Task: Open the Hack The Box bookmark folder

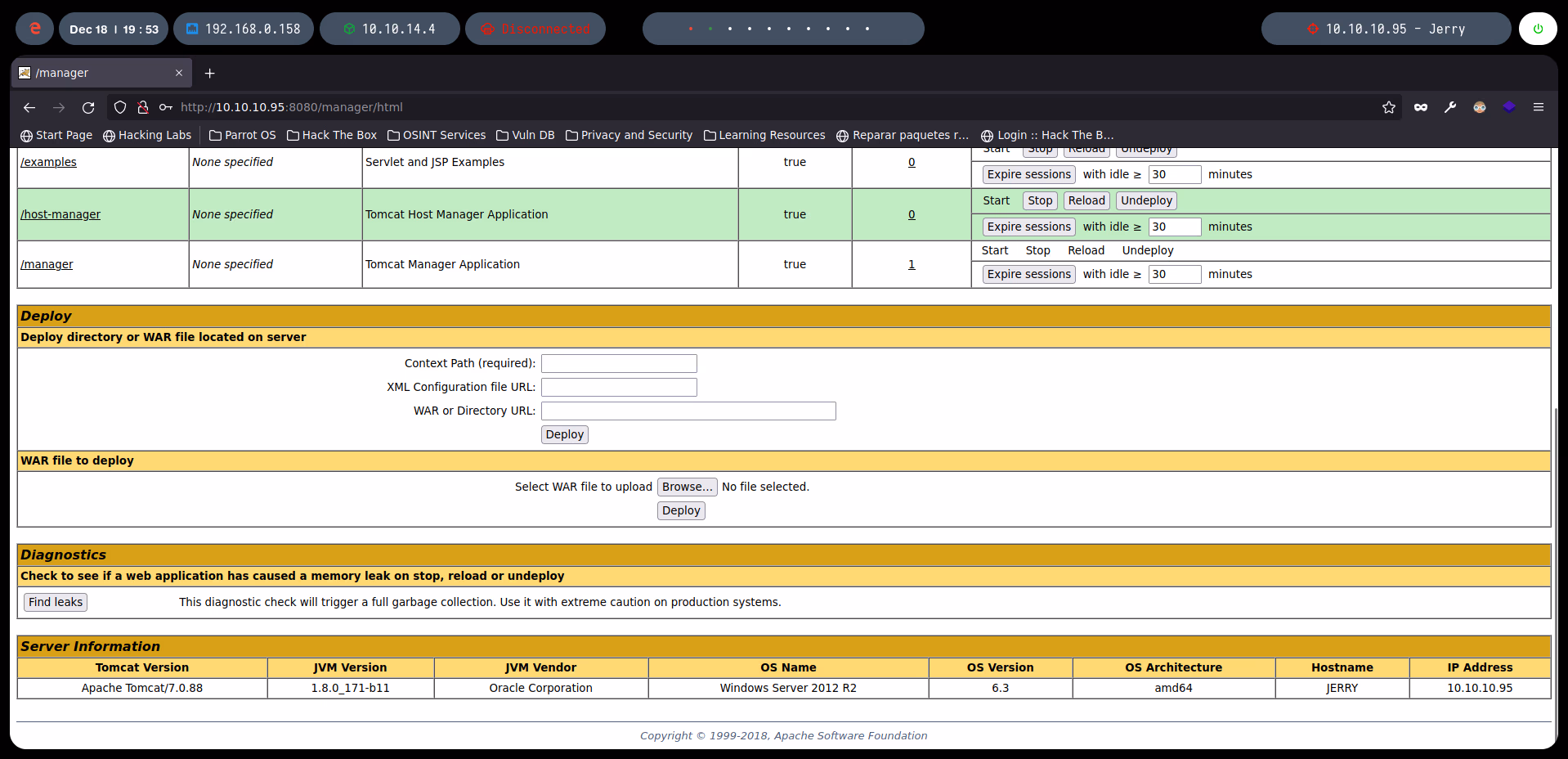Action: (x=332, y=135)
